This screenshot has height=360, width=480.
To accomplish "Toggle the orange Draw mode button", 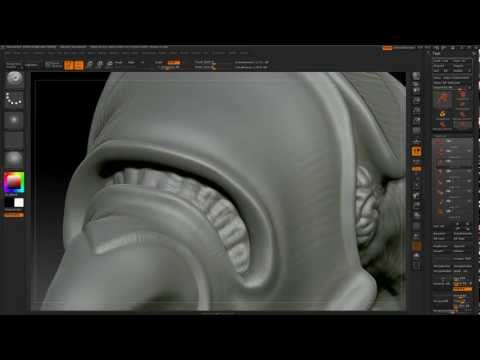I will coord(79,65).
